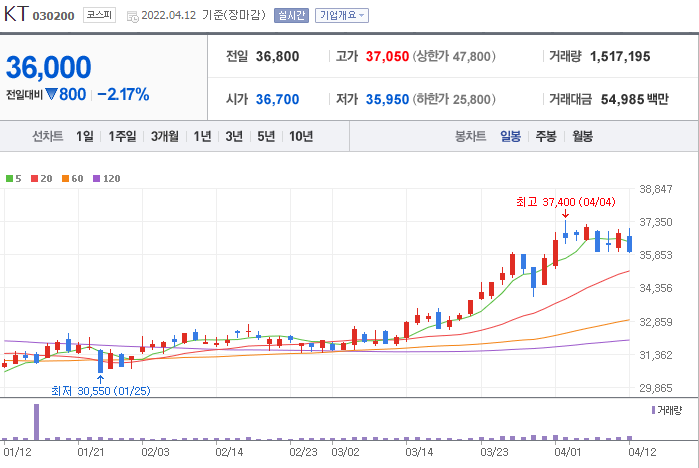
Task: Click the 03/14 date axis label
Action: [419, 452]
